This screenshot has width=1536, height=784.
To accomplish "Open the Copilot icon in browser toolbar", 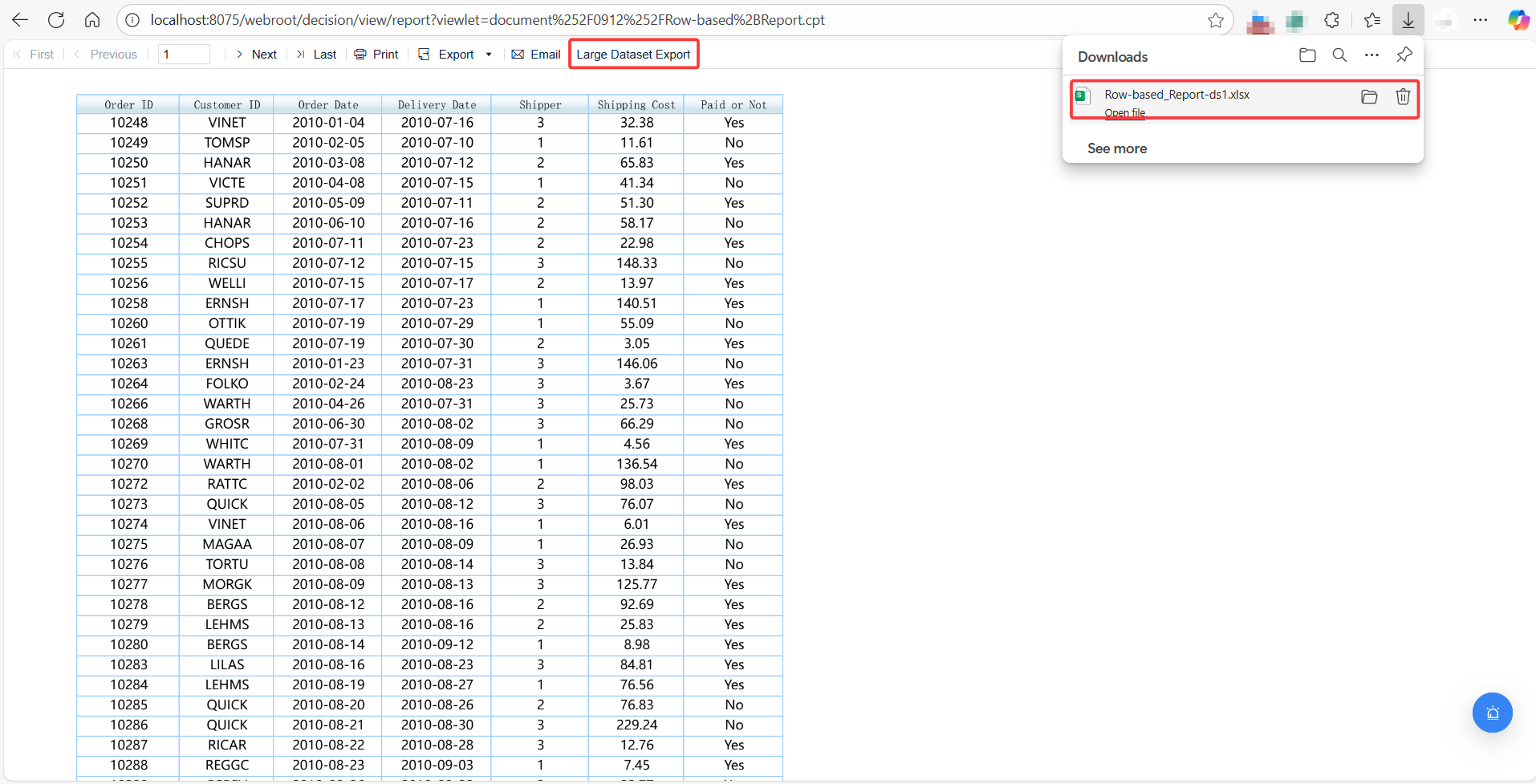I will [x=1518, y=20].
